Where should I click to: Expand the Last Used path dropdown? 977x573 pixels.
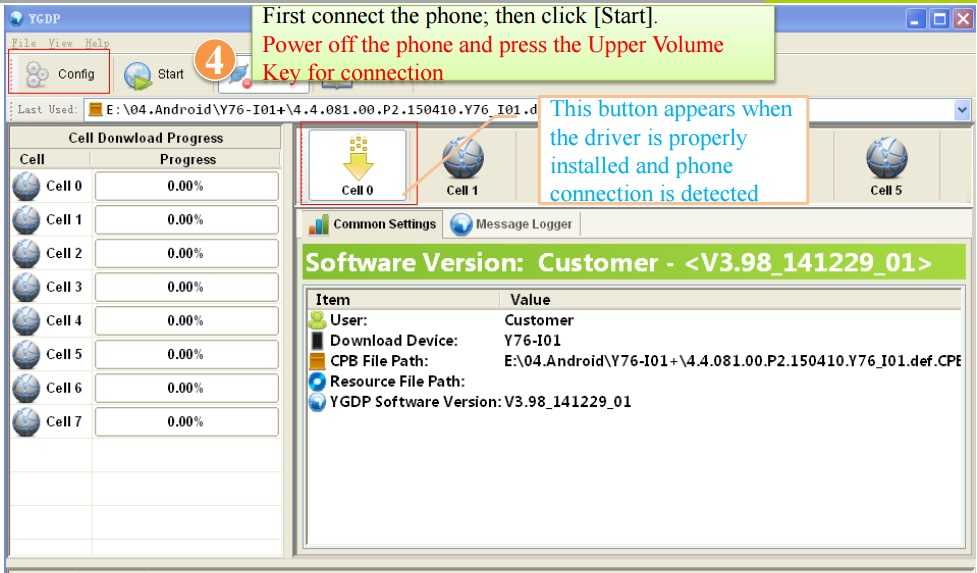[962, 110]
